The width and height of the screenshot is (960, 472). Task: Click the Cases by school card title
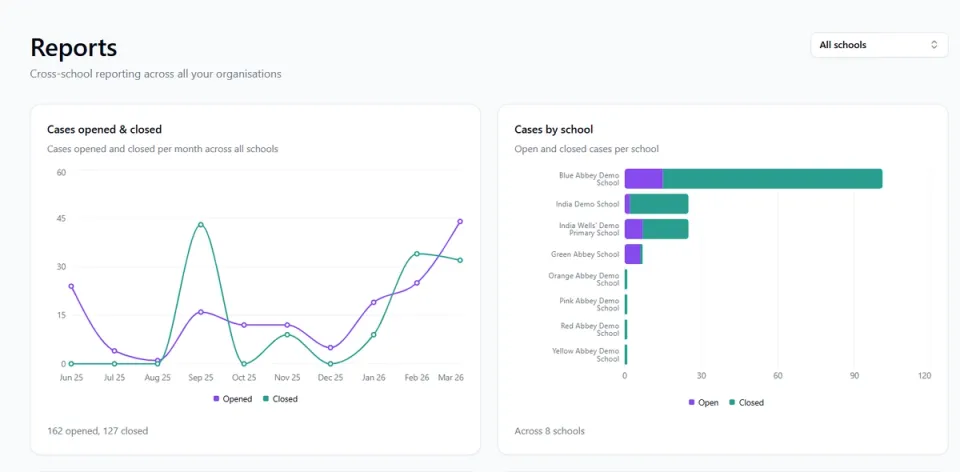pyautogui.click(x=553, y=129)
